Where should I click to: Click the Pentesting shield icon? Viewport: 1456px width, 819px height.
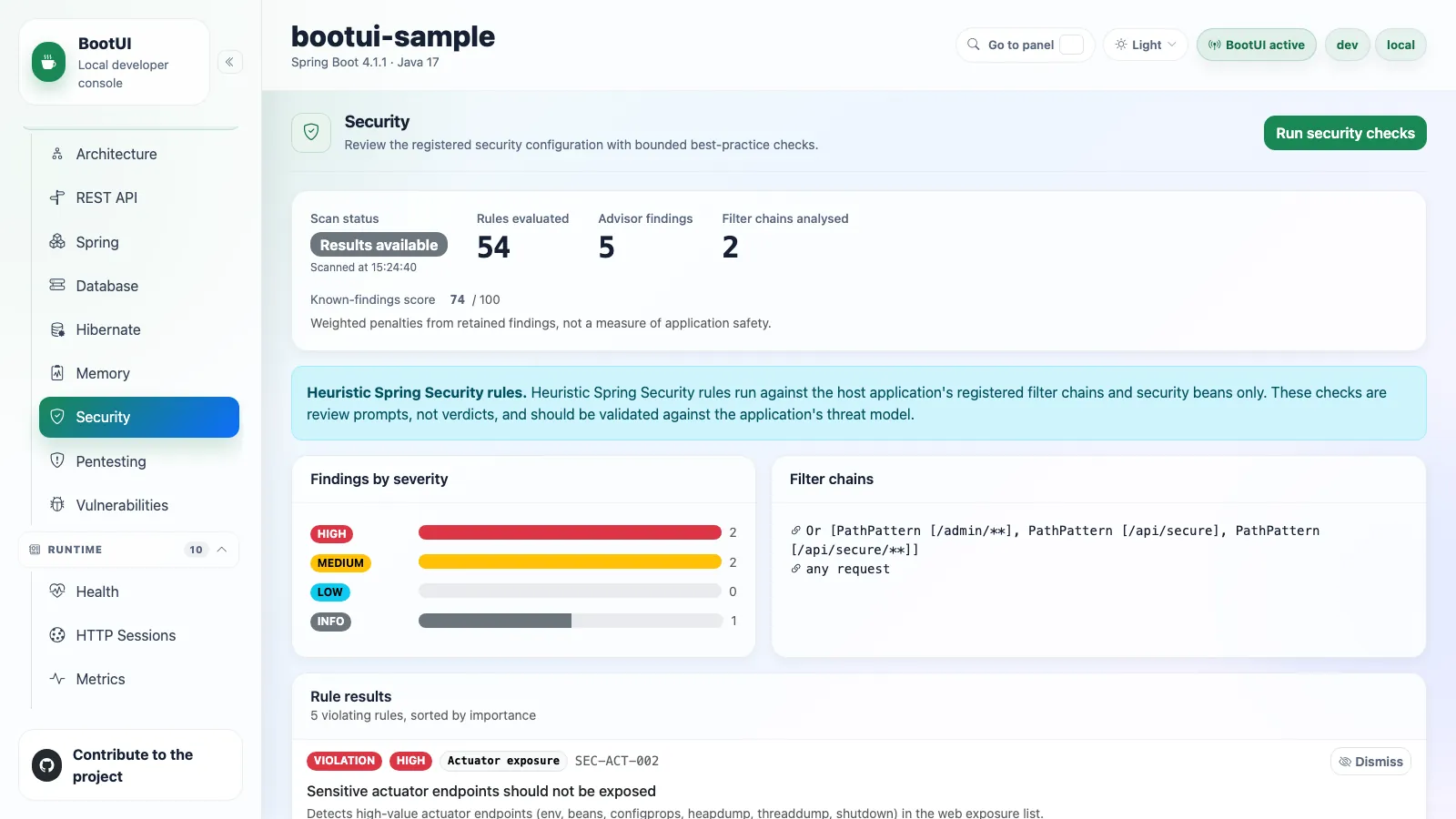(x=57, y=461)
